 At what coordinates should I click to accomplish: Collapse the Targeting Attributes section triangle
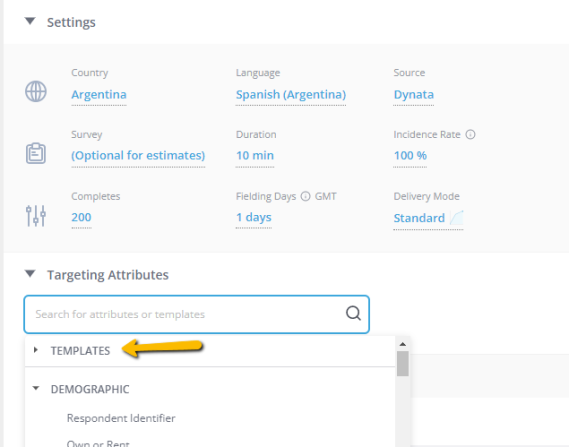30,273
